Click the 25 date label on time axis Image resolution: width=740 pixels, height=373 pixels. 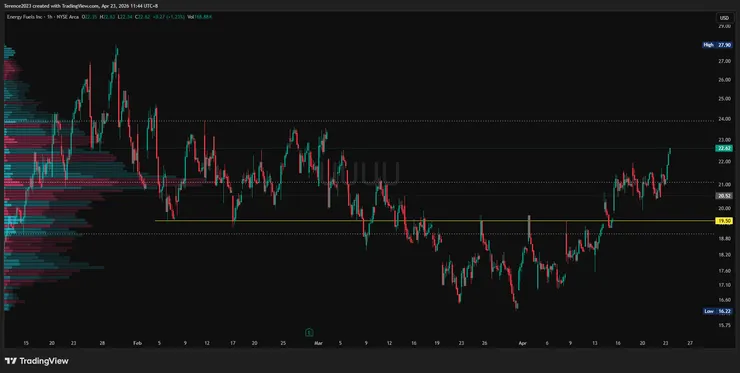pyautogui.click(x=283, y=343)
